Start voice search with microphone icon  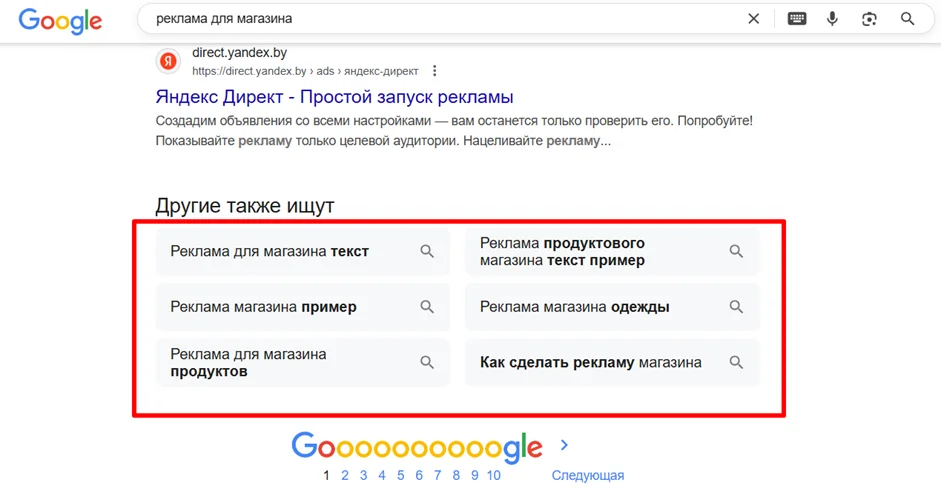tap(832, 19)
